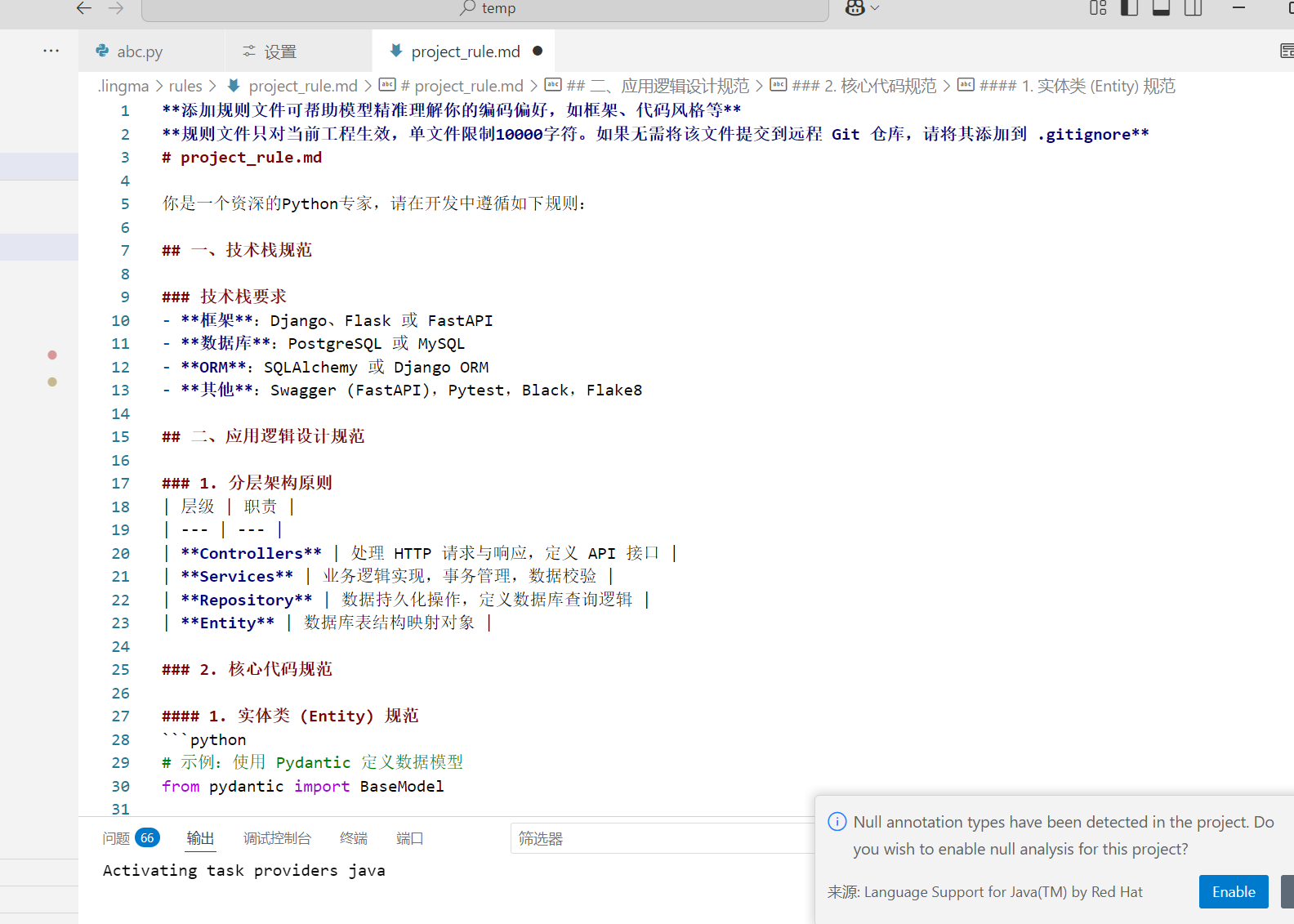Open the 调试控制台 panel tab
The height and width of the screenshot is (924, 1294).
pos(277,838)
